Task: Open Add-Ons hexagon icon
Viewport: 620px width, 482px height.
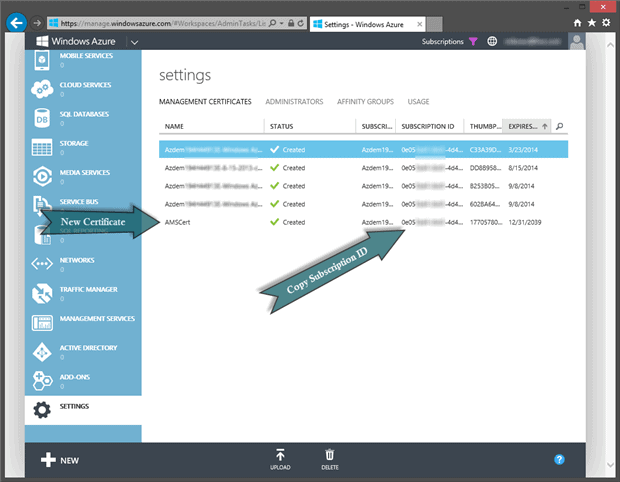Action: pos(42,381)
